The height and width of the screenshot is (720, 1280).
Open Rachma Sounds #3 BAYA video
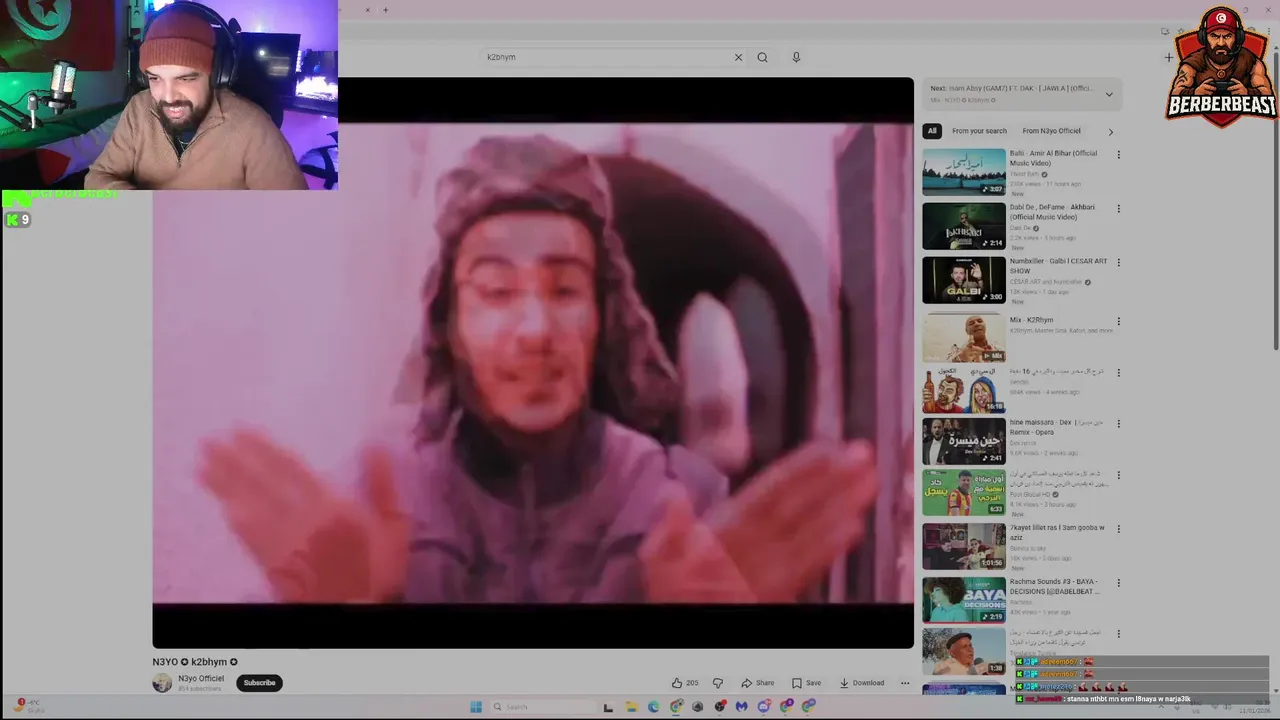coord(1055,586)
